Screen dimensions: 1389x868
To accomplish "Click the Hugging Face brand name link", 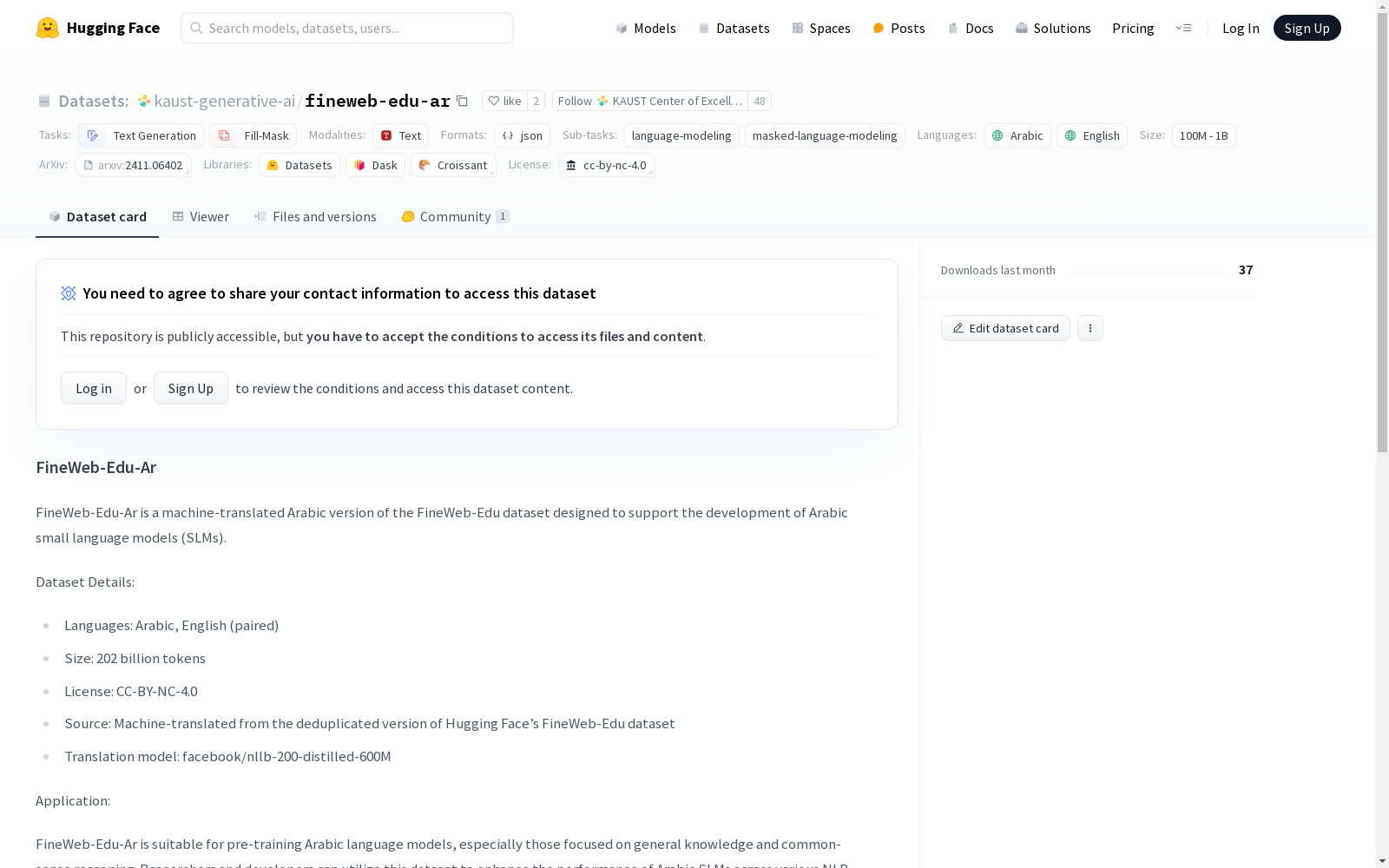I will (x=113, y=28).
